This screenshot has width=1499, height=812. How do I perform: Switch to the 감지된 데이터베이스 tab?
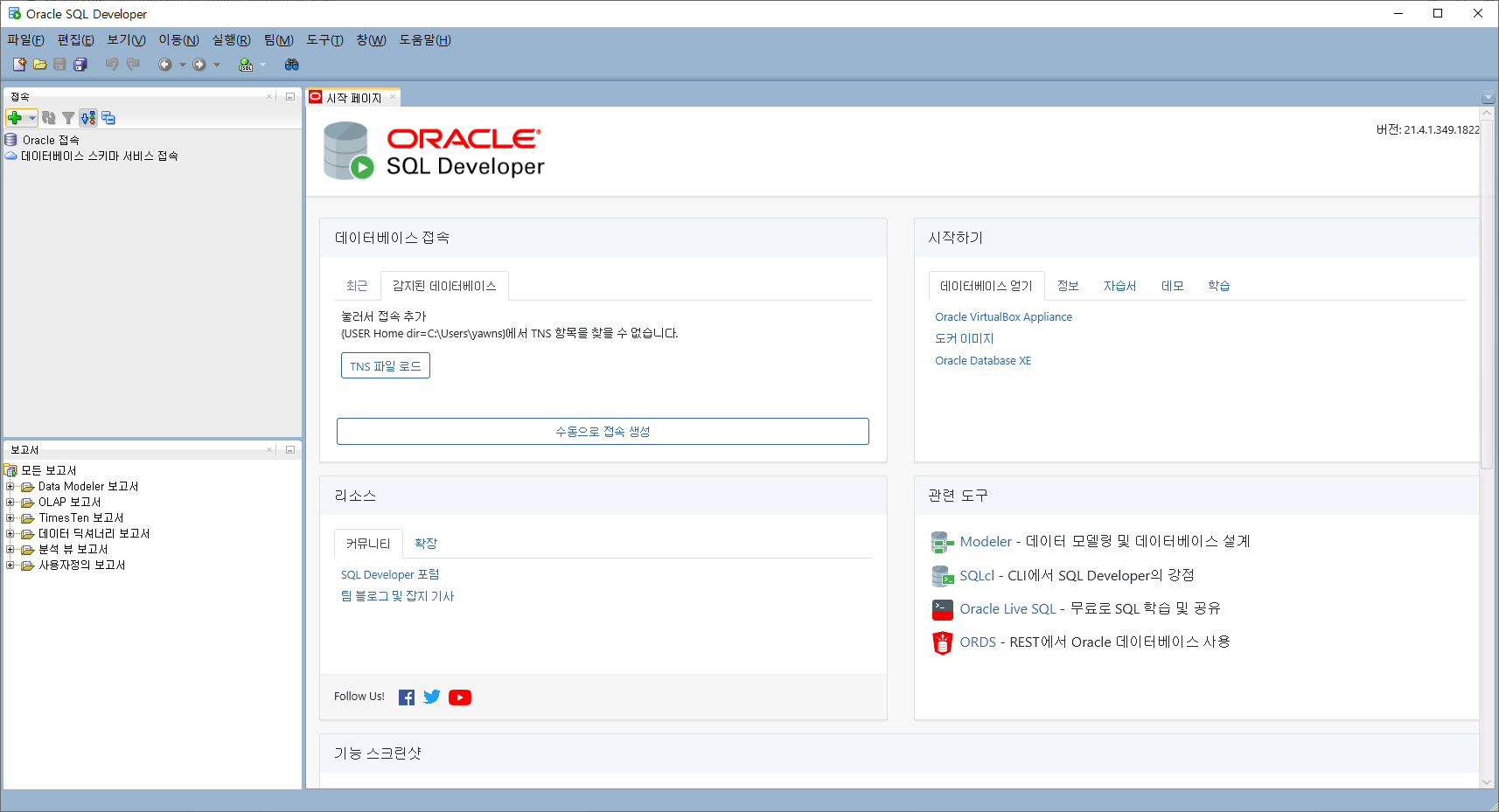coord(444,286)
